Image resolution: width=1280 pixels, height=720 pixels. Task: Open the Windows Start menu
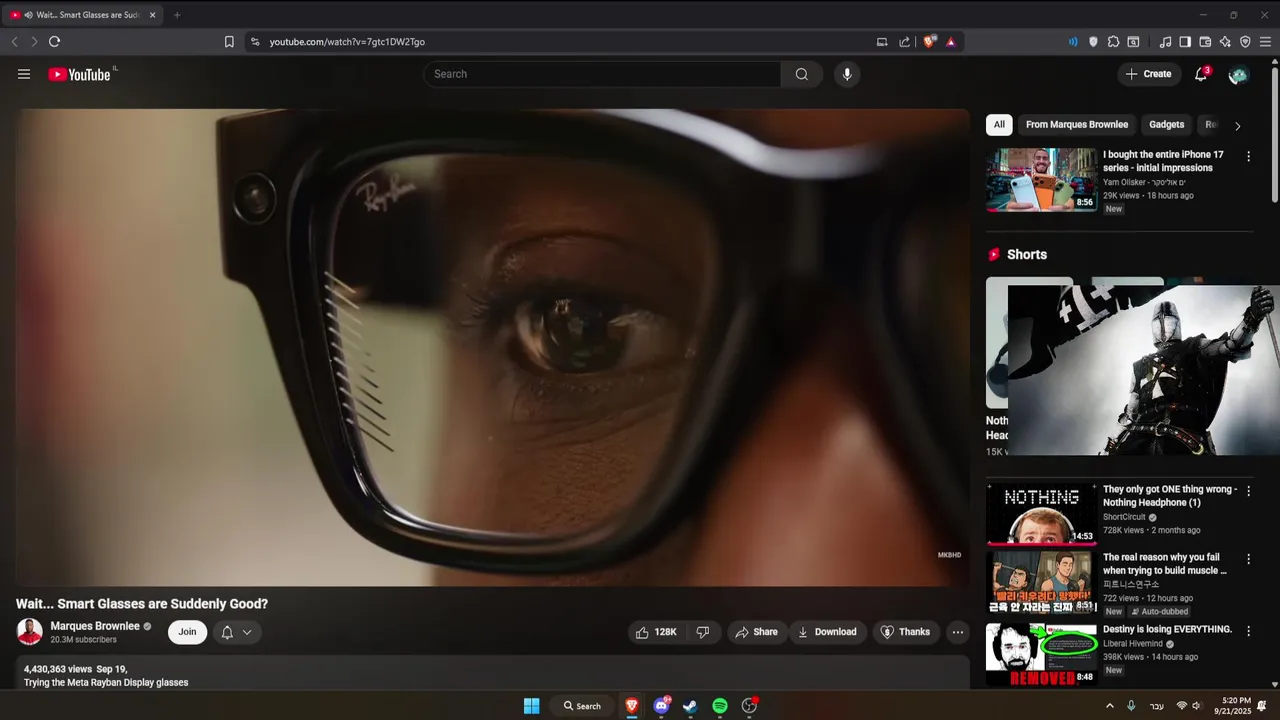point(531,706)
